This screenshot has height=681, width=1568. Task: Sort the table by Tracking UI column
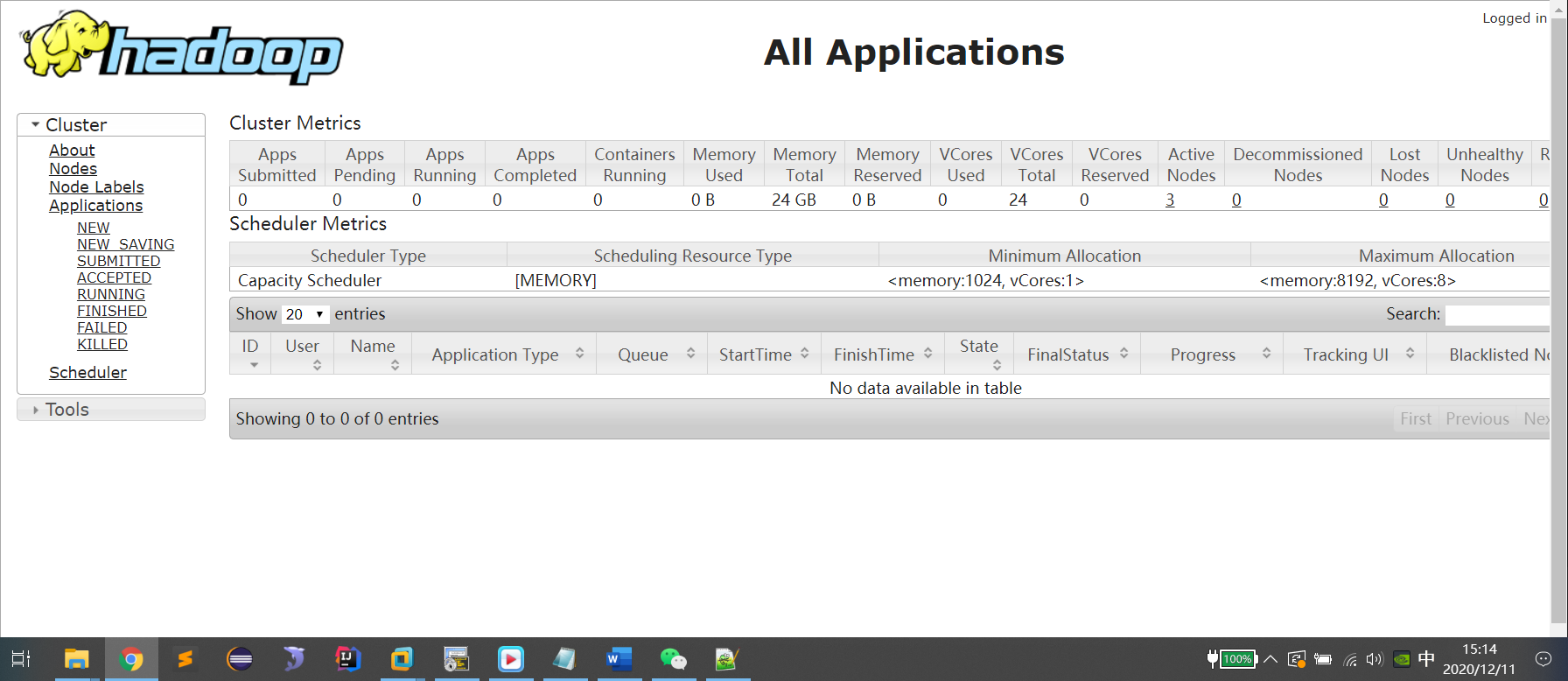1354,354
